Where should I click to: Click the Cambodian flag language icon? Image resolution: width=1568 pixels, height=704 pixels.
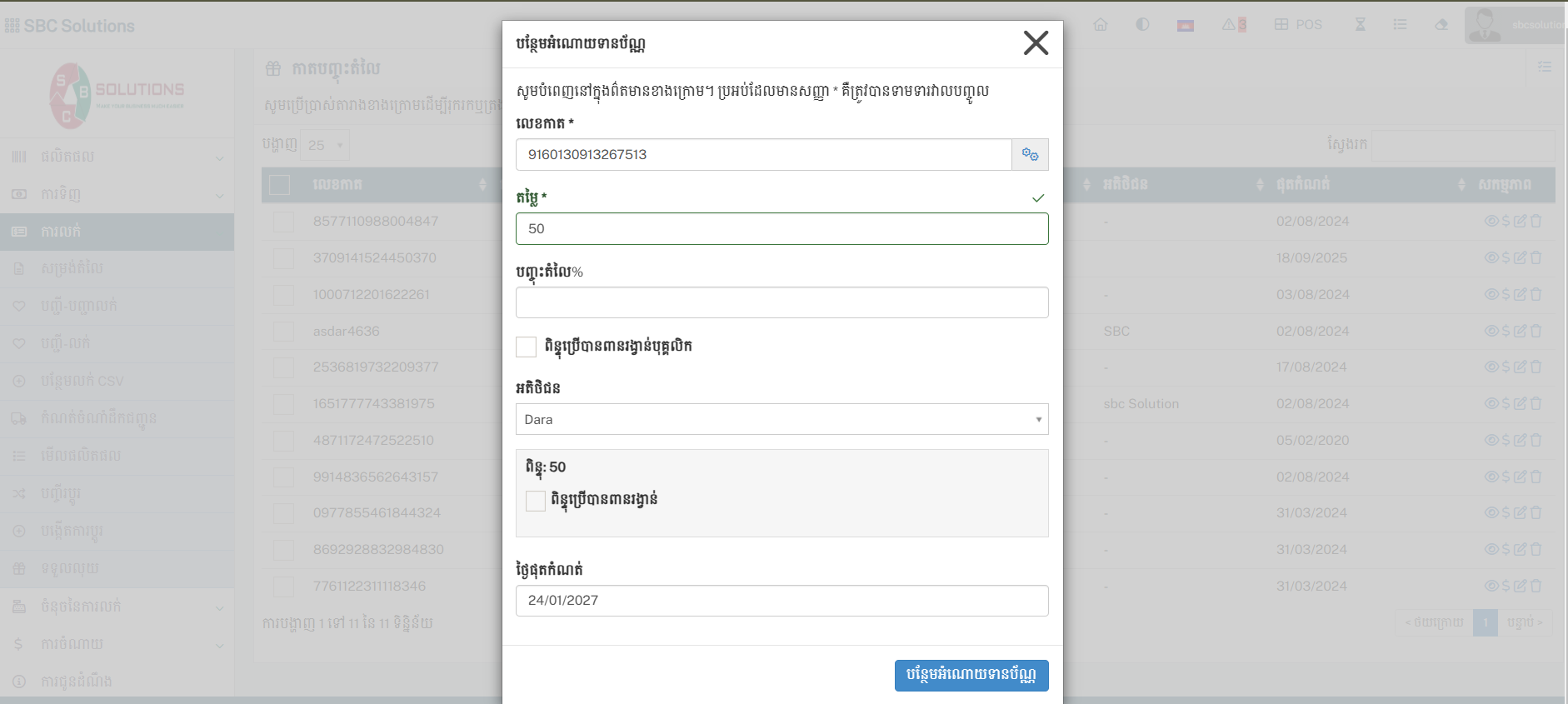click(1185, 26)
